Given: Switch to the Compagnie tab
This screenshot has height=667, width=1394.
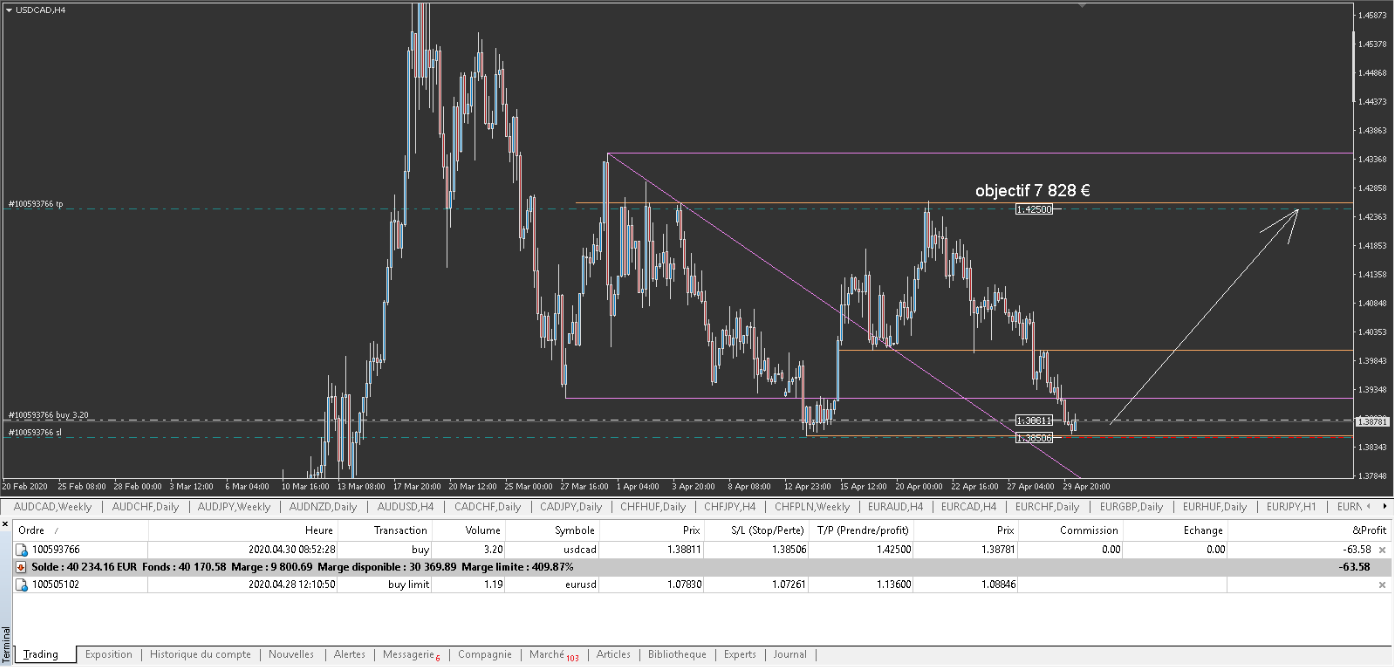Looking at the screenshot, I should pos(484,654).
